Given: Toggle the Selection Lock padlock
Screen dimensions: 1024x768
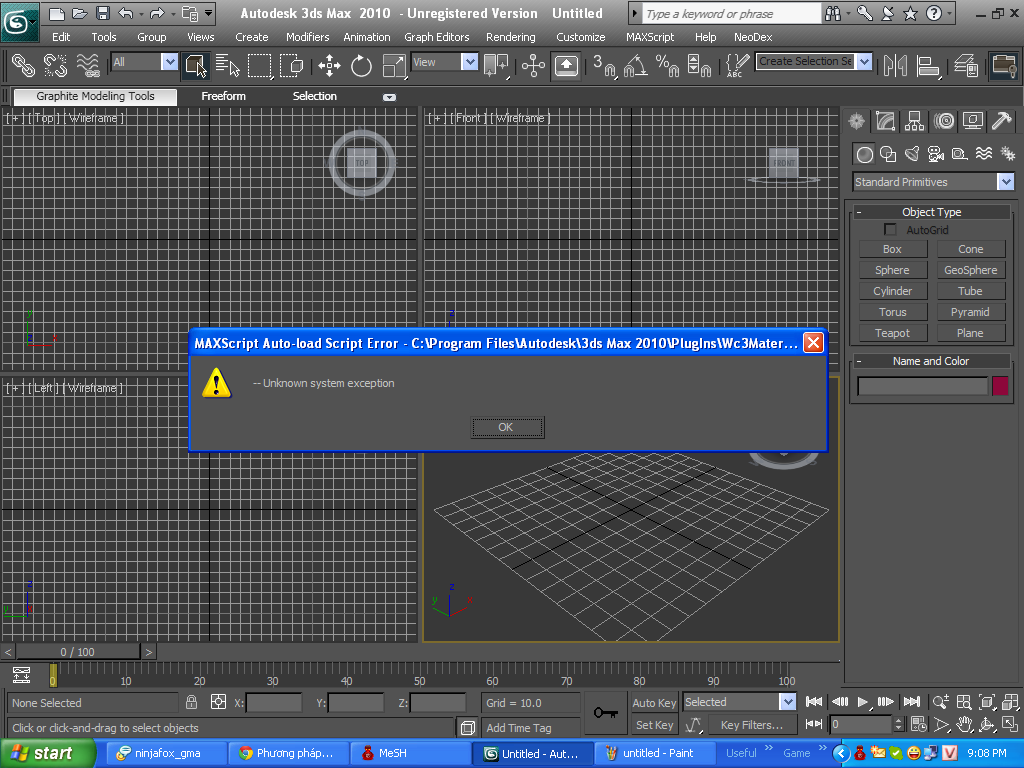Looking at the screenshot, I should coord(191,702).
